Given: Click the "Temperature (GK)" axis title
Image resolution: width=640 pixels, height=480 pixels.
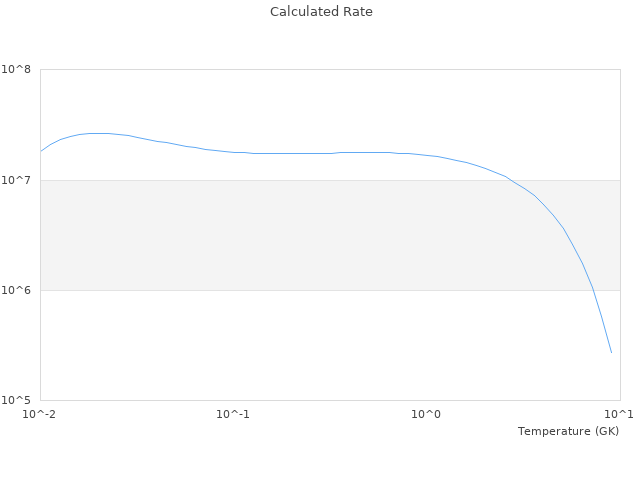Looking at the screenshot, I should click(568, 431).
